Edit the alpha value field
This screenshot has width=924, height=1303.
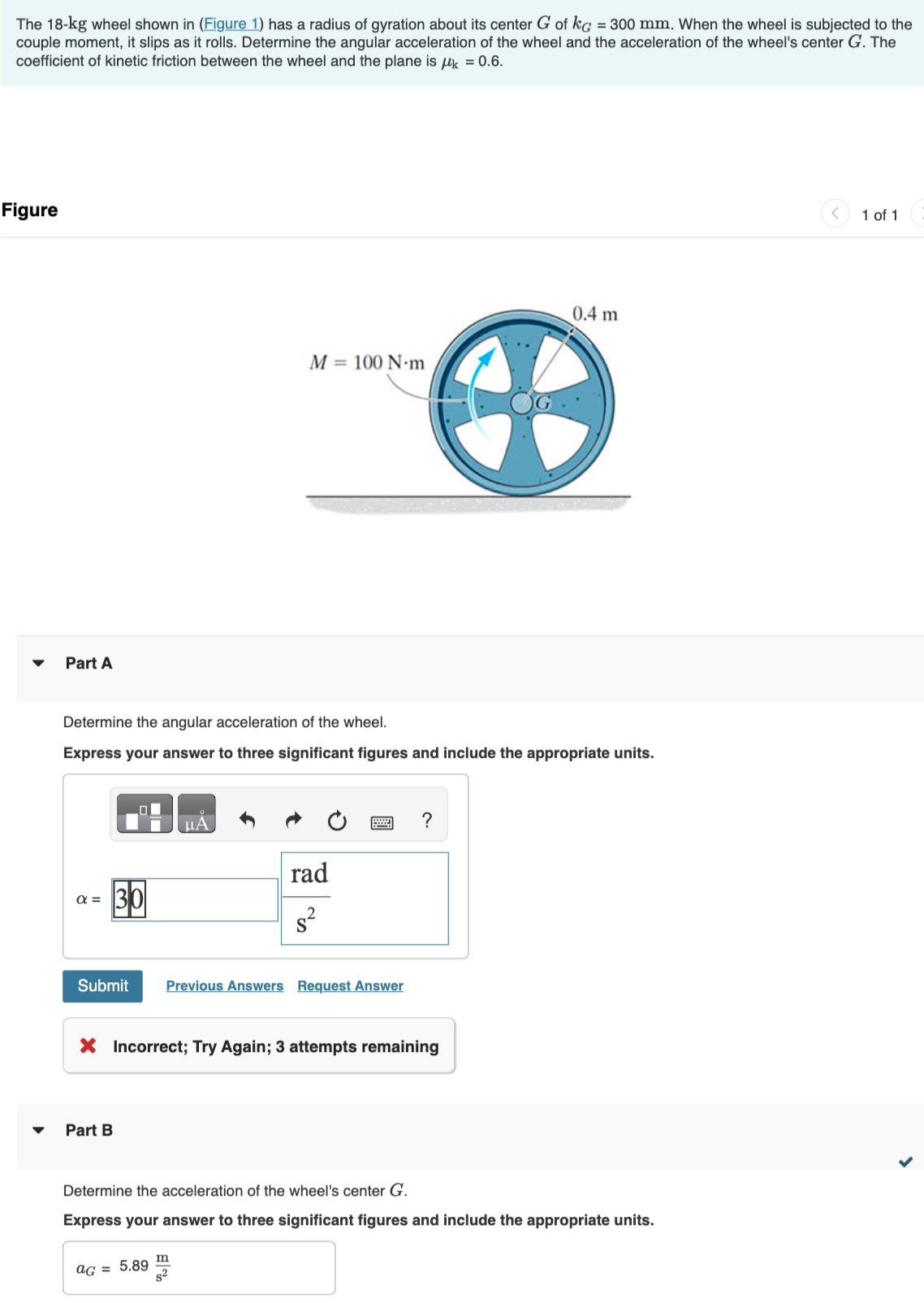pos(195,899)
